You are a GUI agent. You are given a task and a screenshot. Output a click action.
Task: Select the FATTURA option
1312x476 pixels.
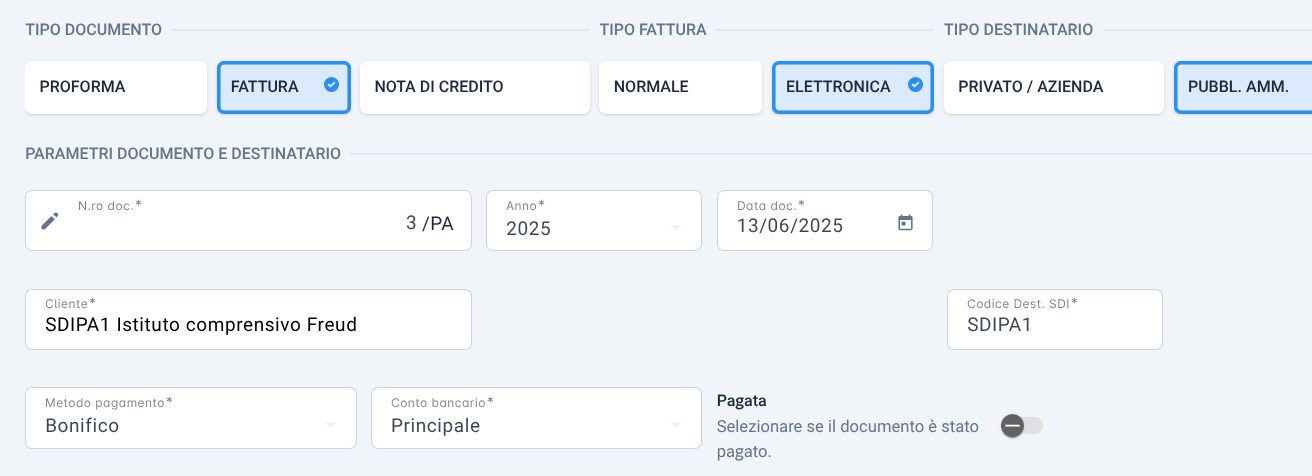(x=284, y=87)
